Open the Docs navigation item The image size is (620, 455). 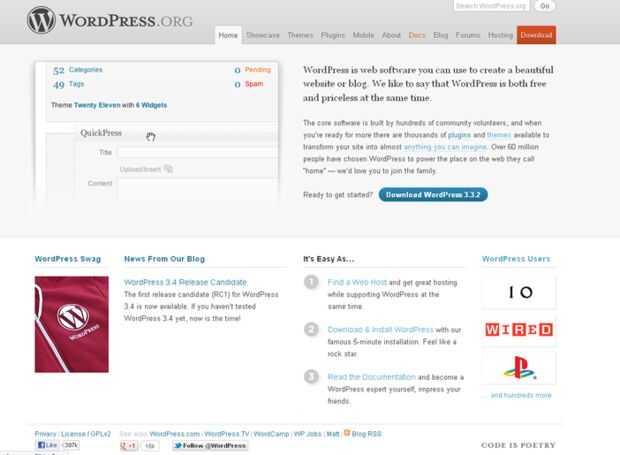[417, 35]
